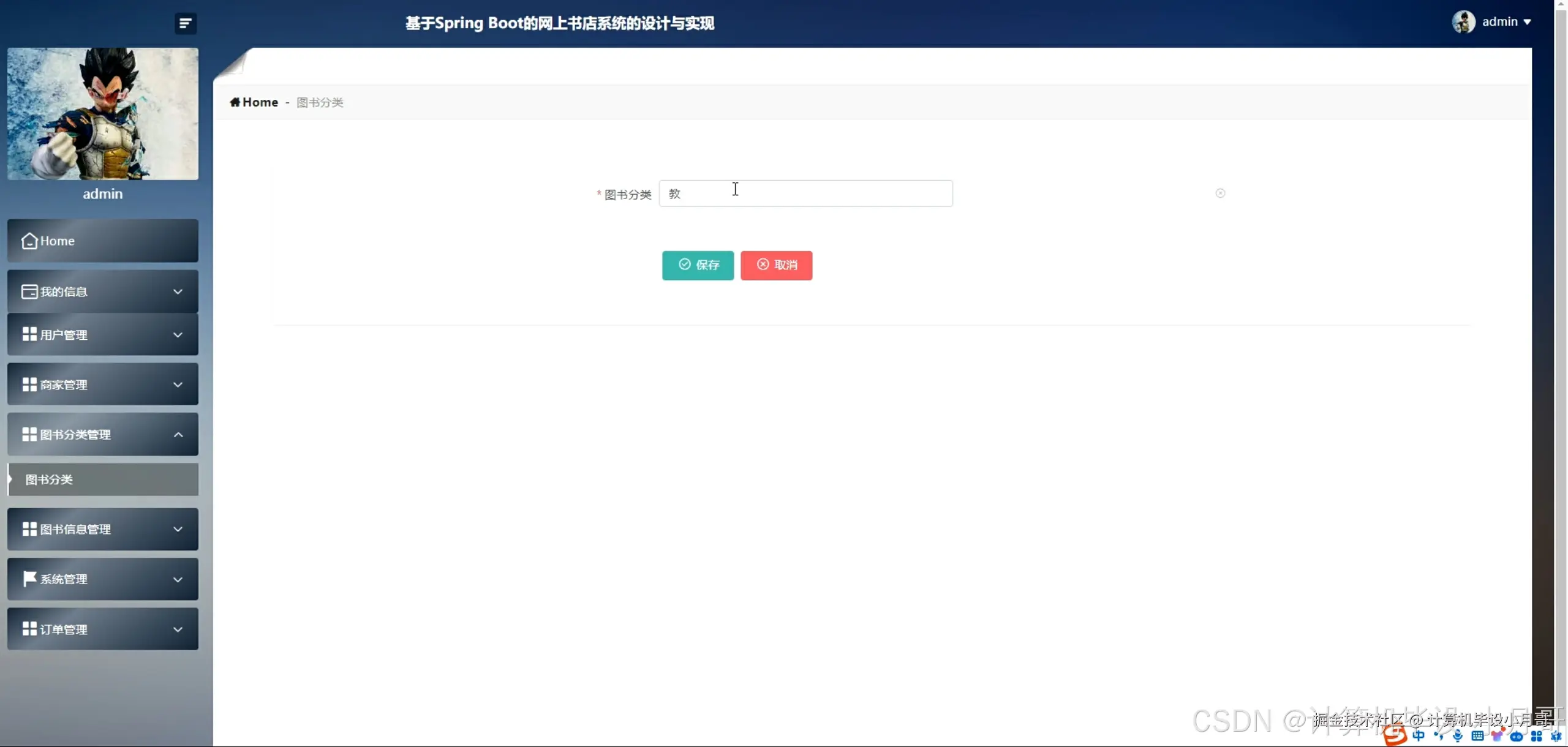This screenshot has height=747, width=1568.
Task: Open the admin user dropdown arrow
Action: (x=1527, y=22)
